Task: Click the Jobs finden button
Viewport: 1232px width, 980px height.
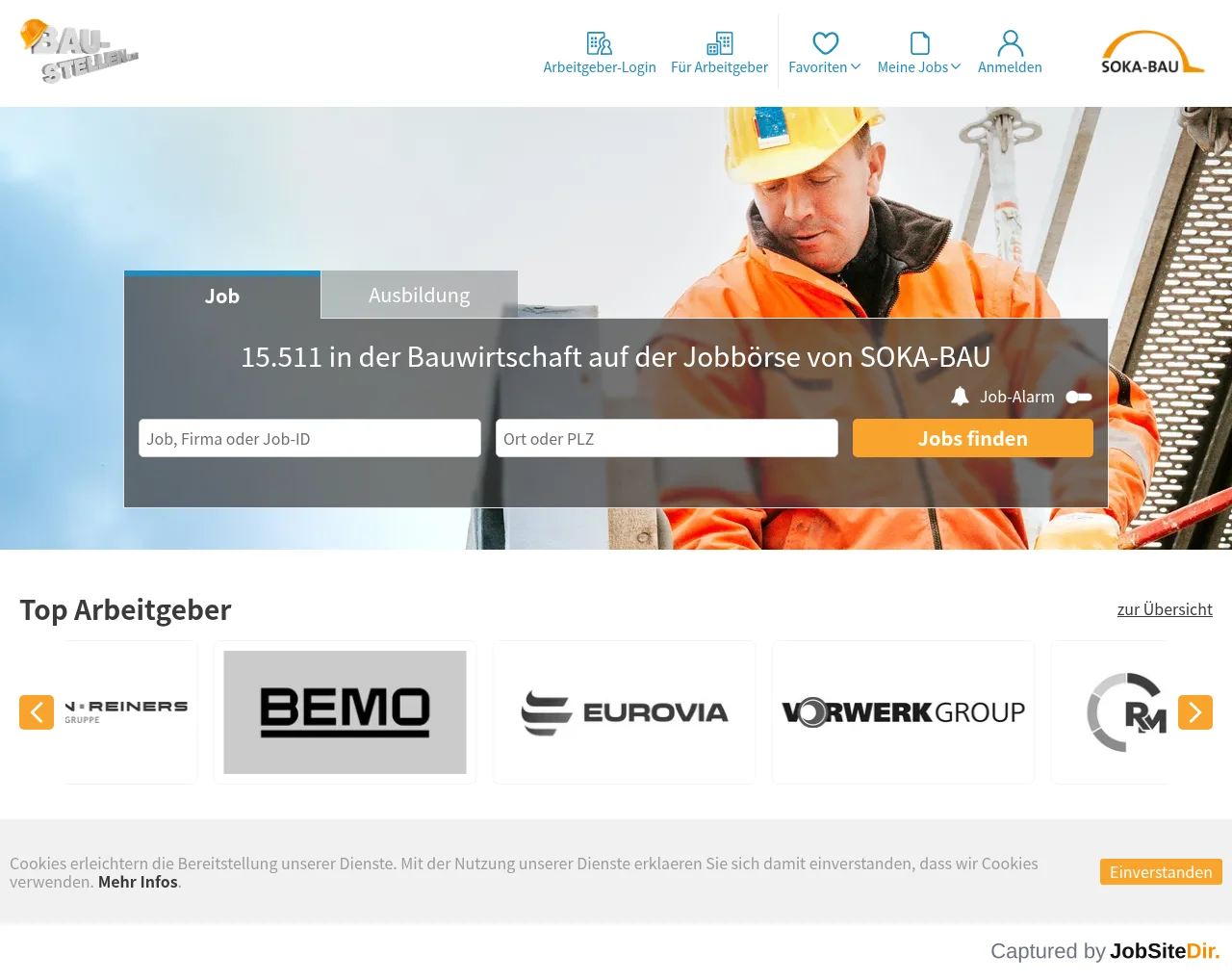Action: [973, 438]
